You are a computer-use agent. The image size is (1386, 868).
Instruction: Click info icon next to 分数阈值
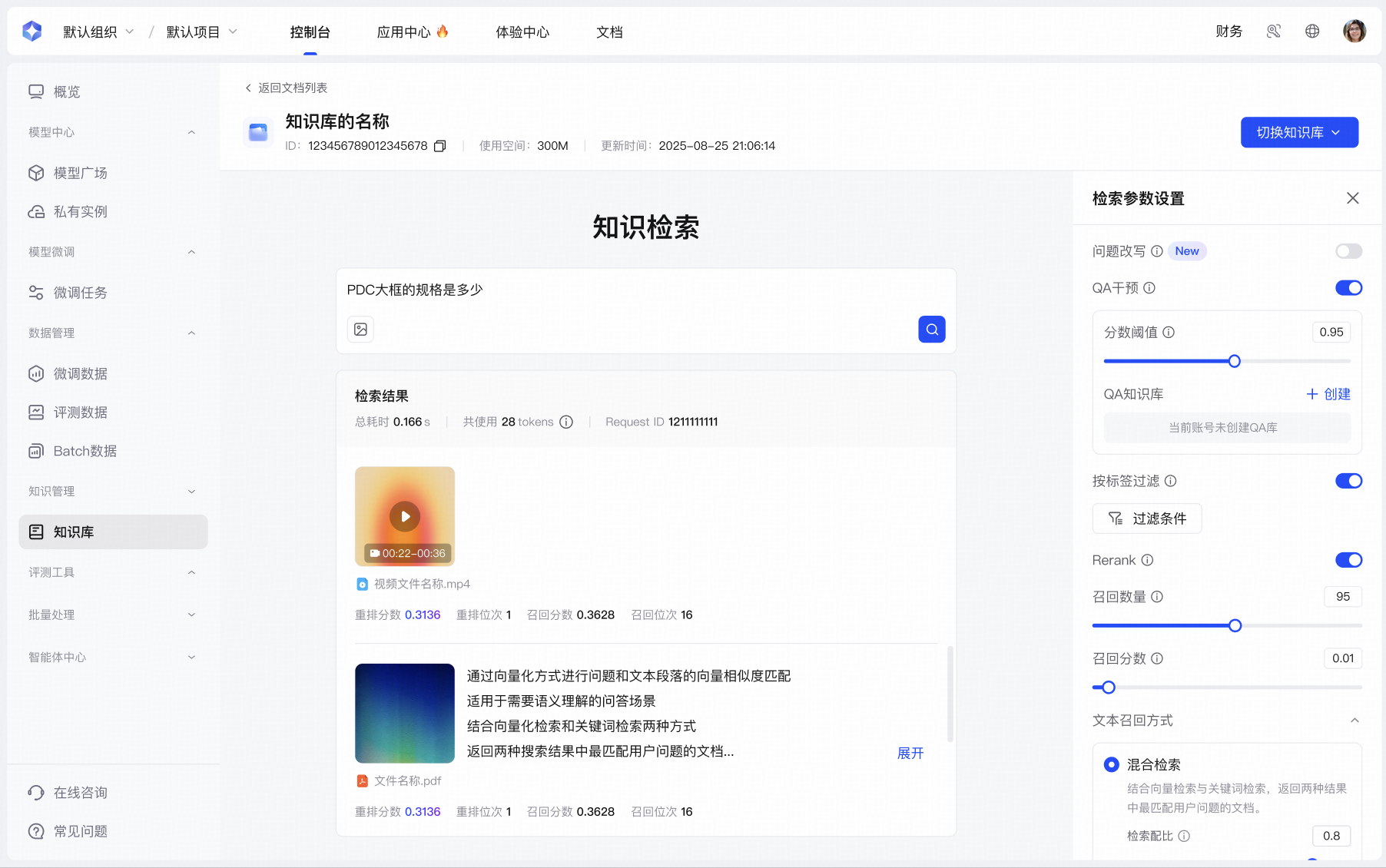tap(1169, 333)
